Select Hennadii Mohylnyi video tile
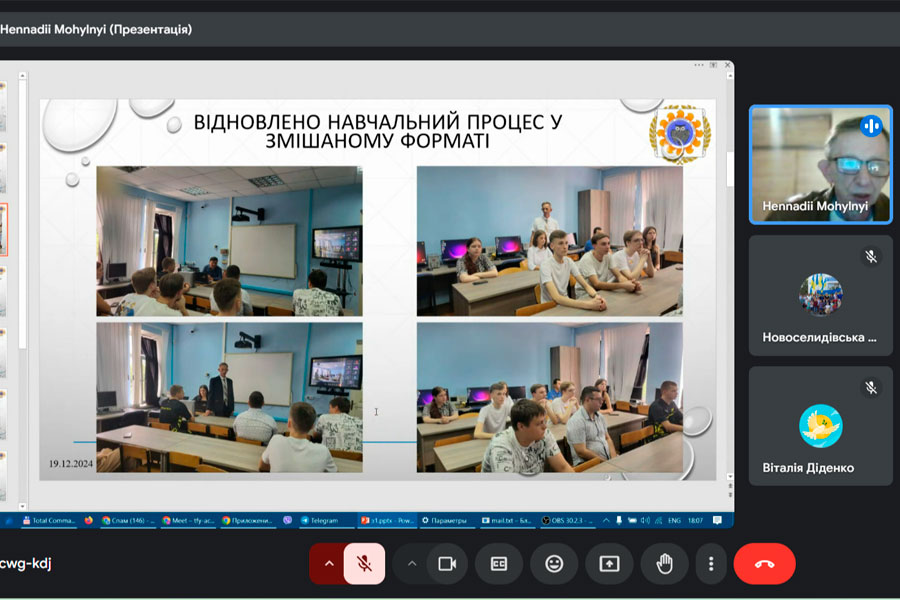Screen dimensions: 900x600 pyautogui.click(x=821, y=164)
